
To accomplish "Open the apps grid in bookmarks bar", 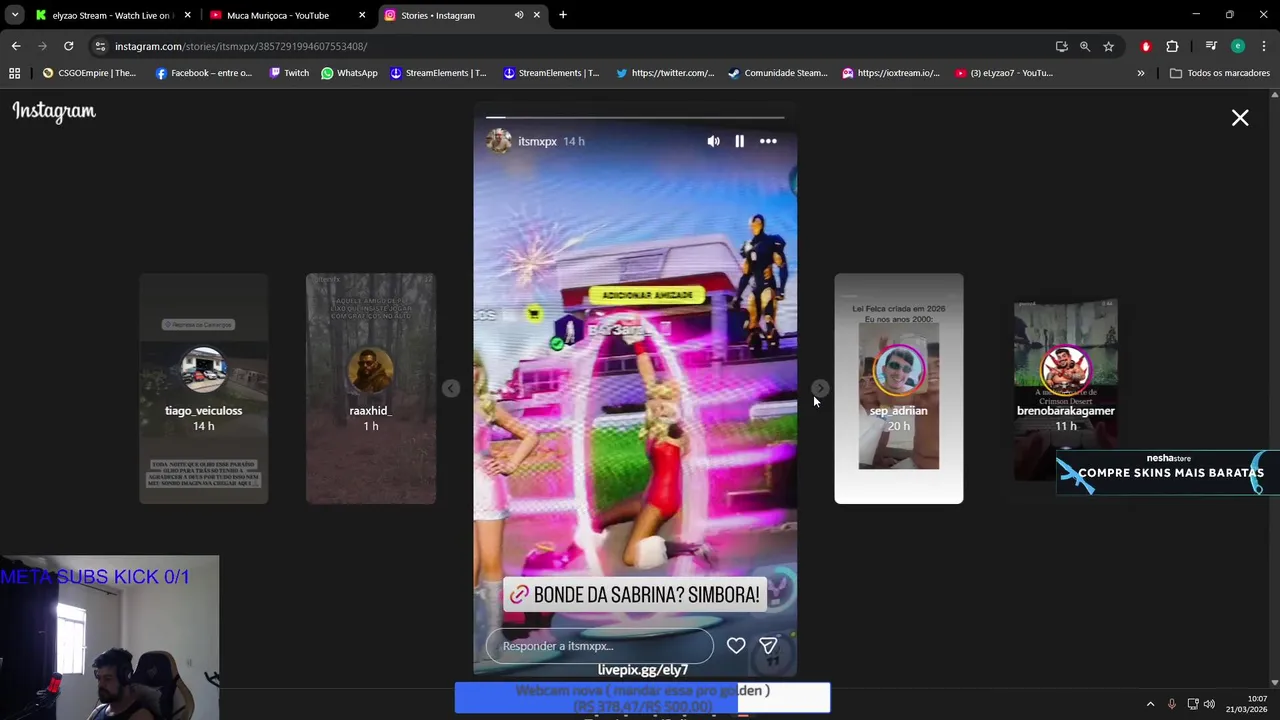I will tap(14, 73).
